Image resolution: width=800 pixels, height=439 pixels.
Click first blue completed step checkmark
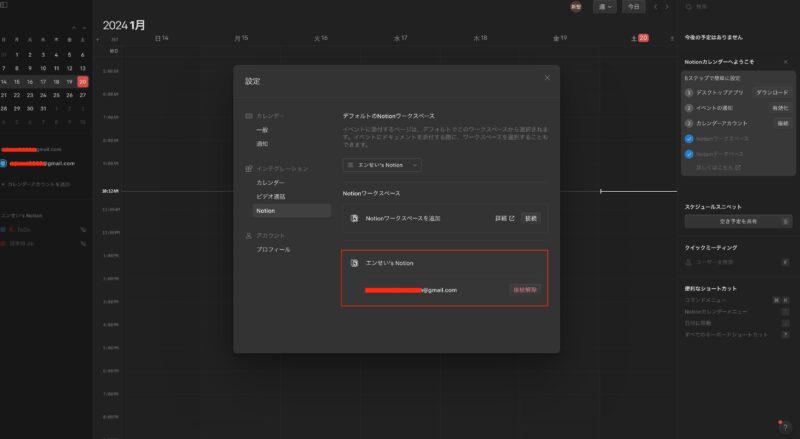(x=689, y=139)
